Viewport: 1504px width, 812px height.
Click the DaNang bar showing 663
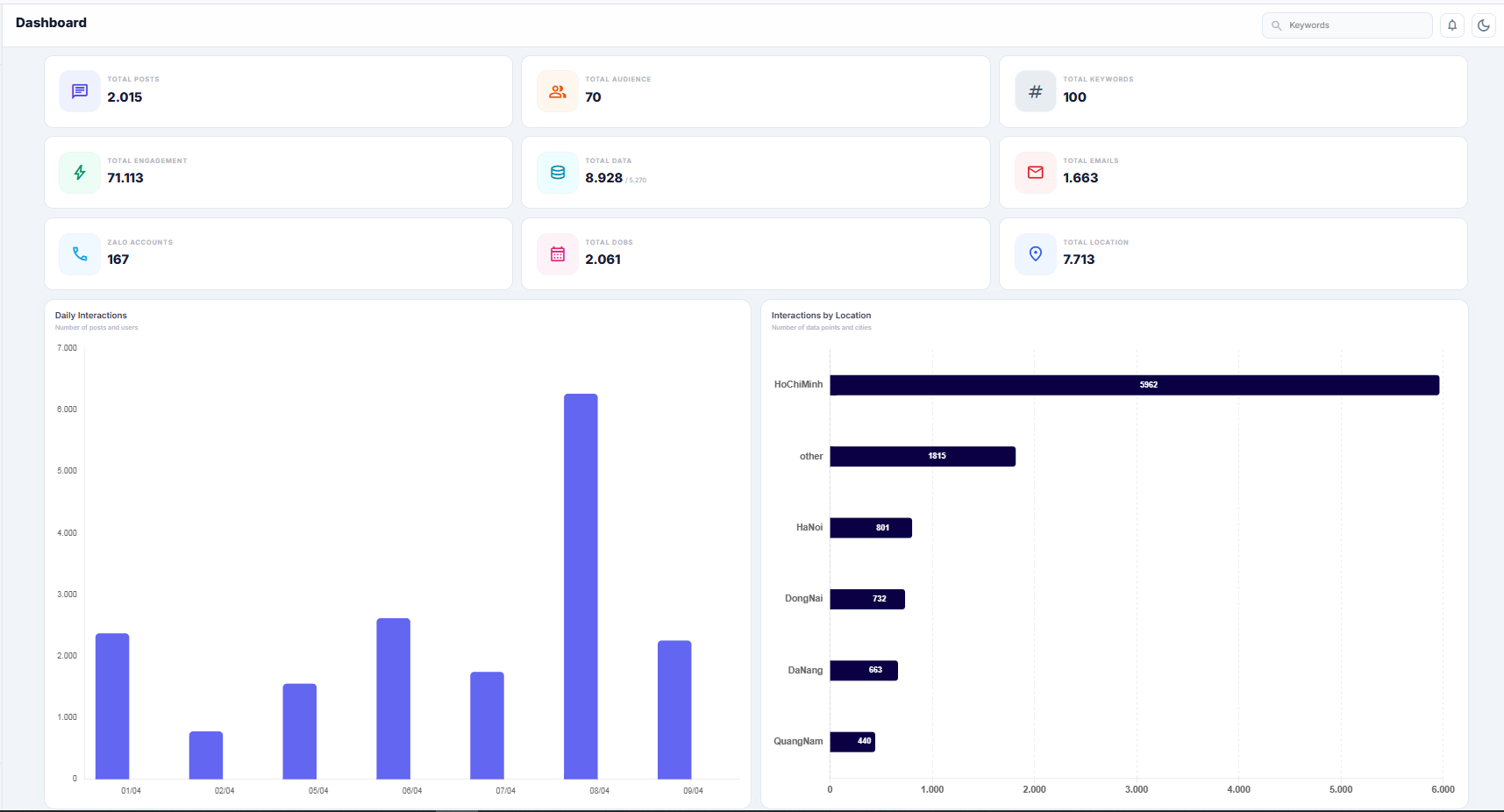[864, 670]
